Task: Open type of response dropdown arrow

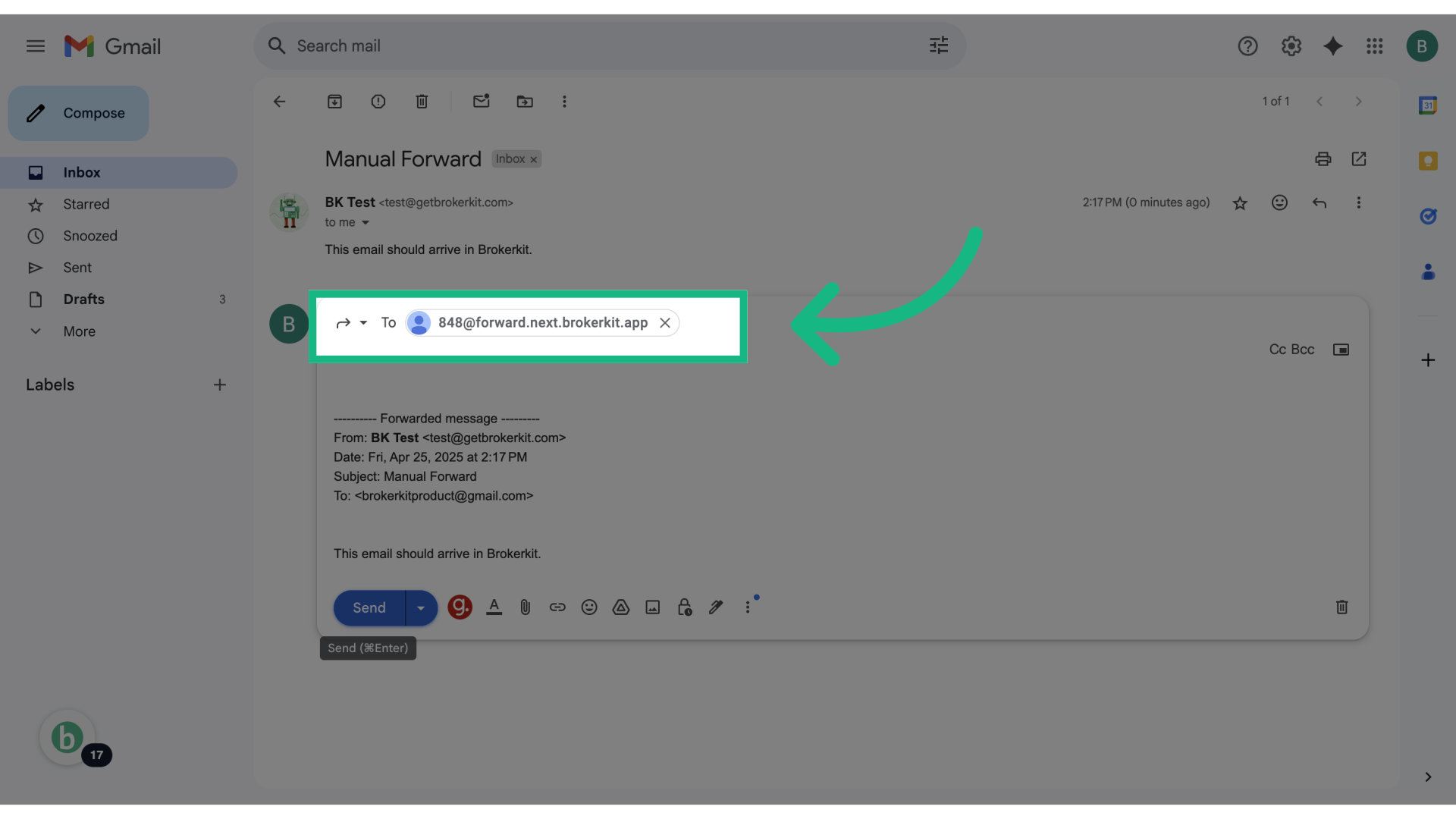Action: click(363, 323)
